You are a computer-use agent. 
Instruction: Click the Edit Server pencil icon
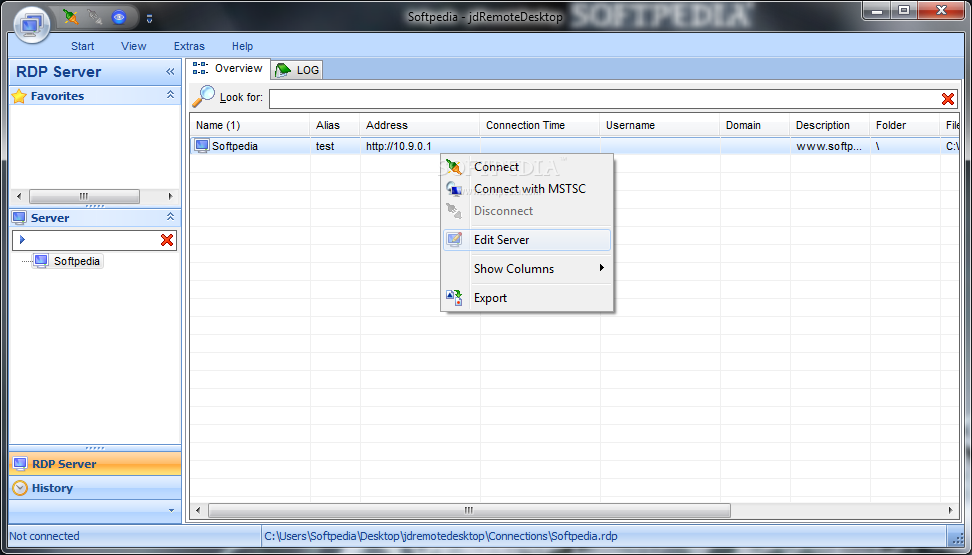454,240
